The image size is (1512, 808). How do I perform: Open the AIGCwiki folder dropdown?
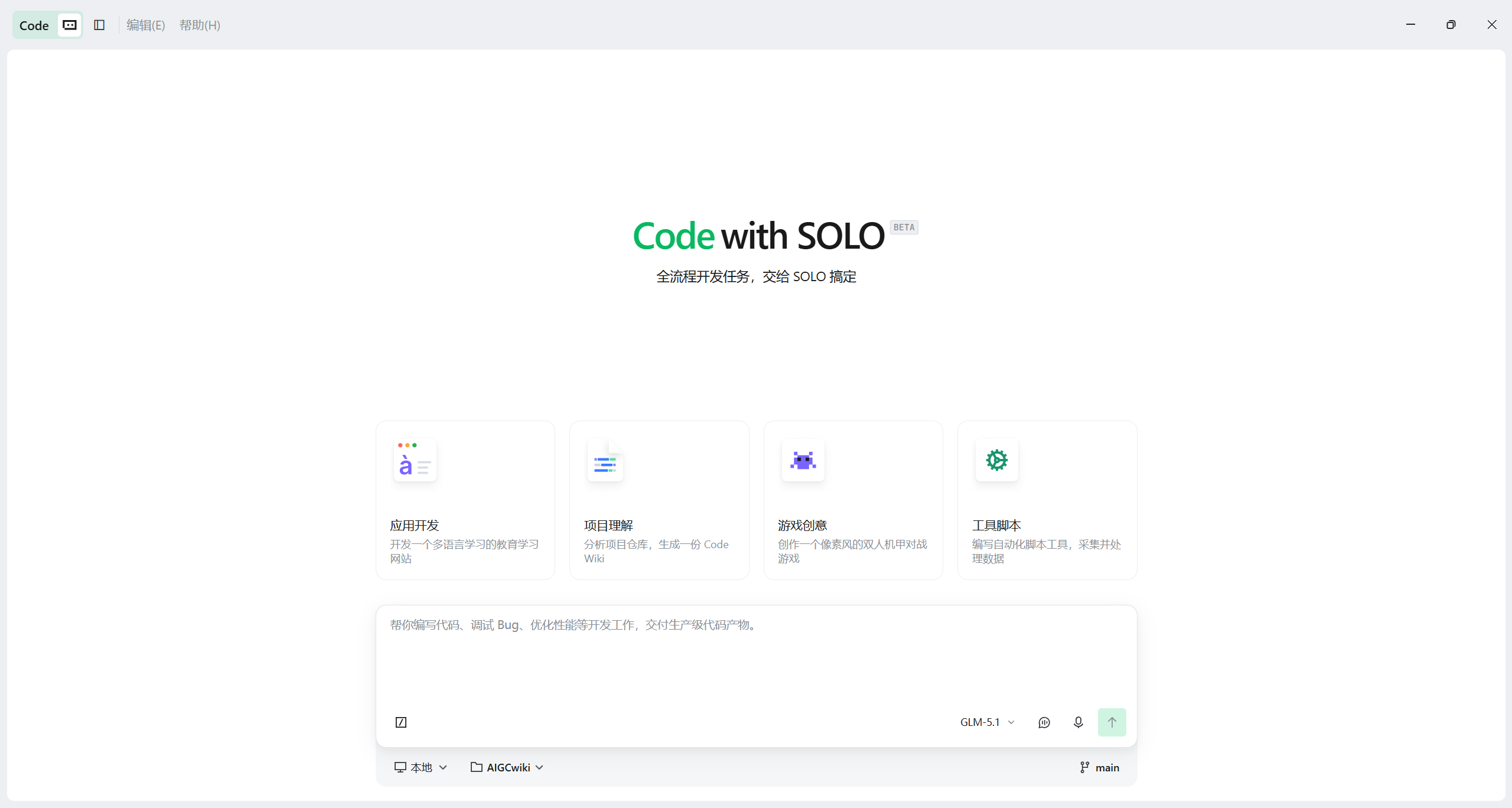click(x=507, y=767)
